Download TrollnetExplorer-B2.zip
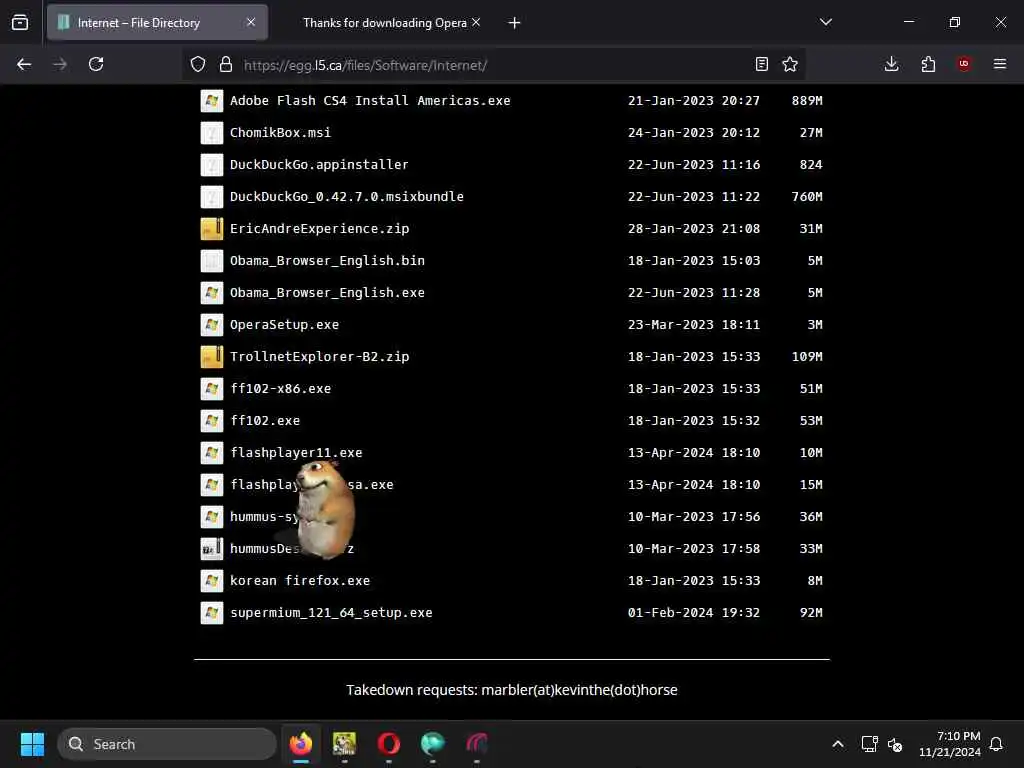The width and height of the screenshot is (1024, 768). [x=319, y=357]
